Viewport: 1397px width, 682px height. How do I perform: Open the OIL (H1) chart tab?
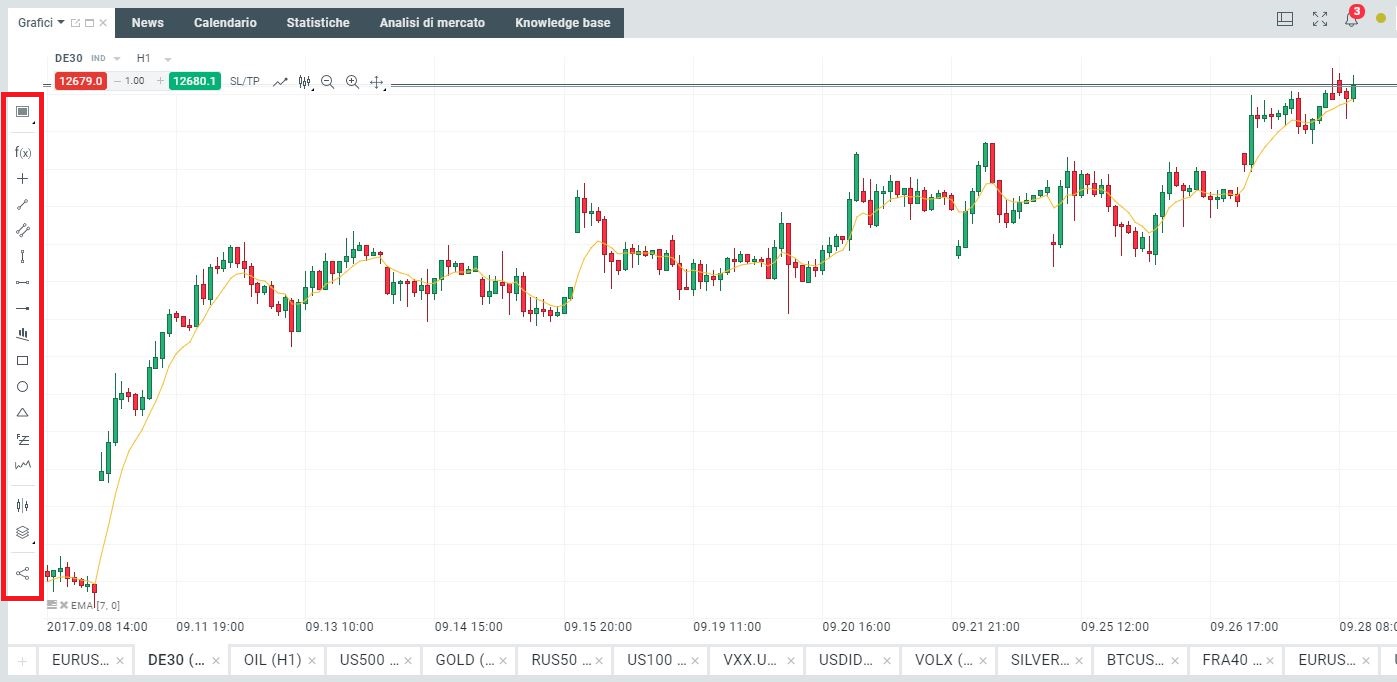pyautogui.click(x=272, y=660)
